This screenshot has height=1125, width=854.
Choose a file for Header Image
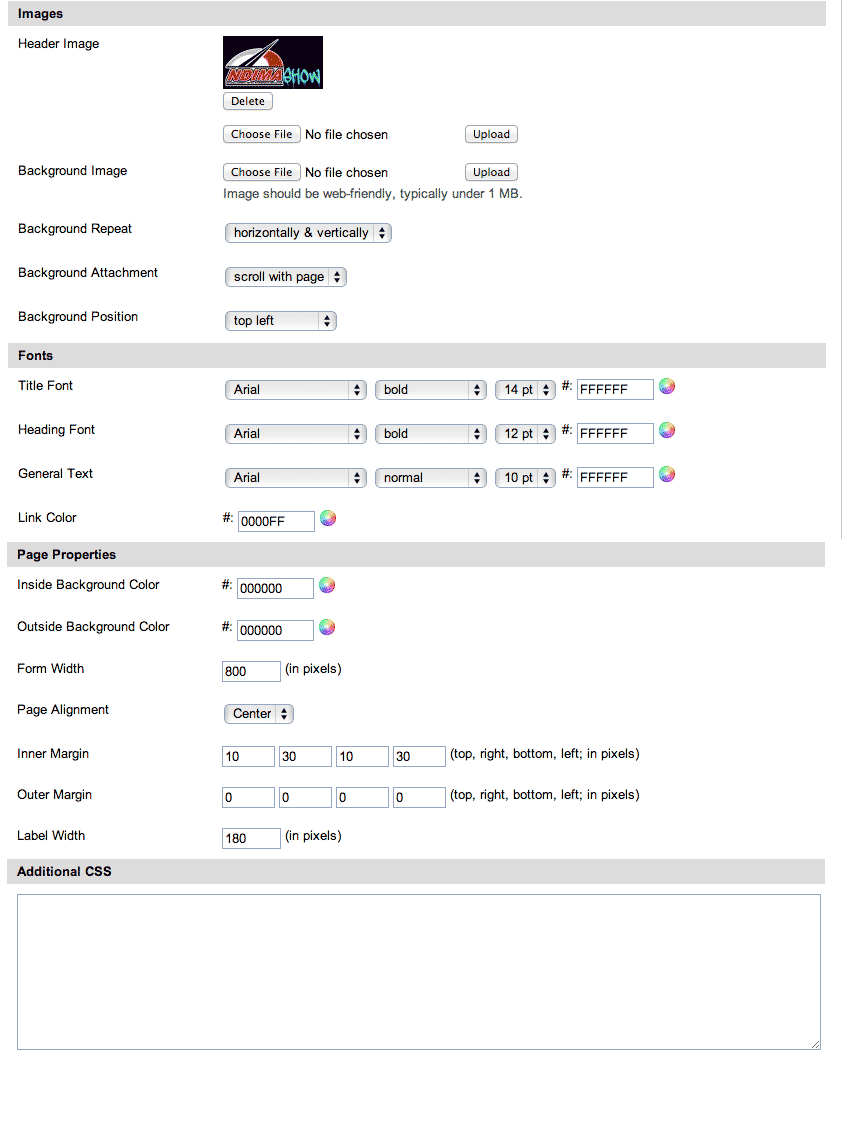tap(261, 134)
